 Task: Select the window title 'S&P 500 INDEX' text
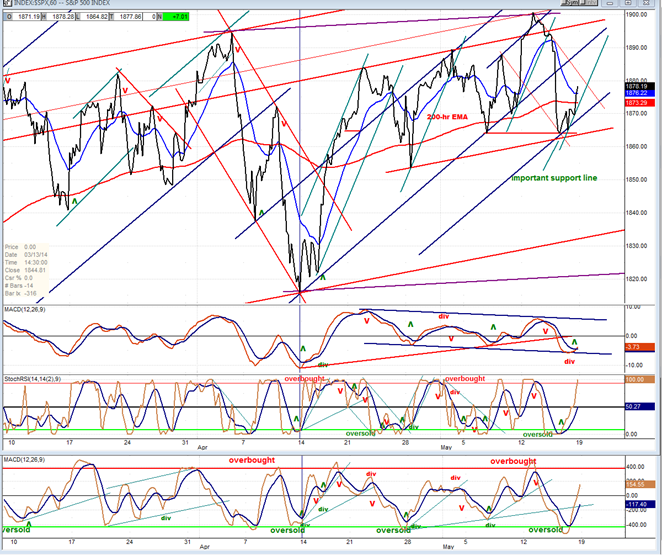(87, 3)
